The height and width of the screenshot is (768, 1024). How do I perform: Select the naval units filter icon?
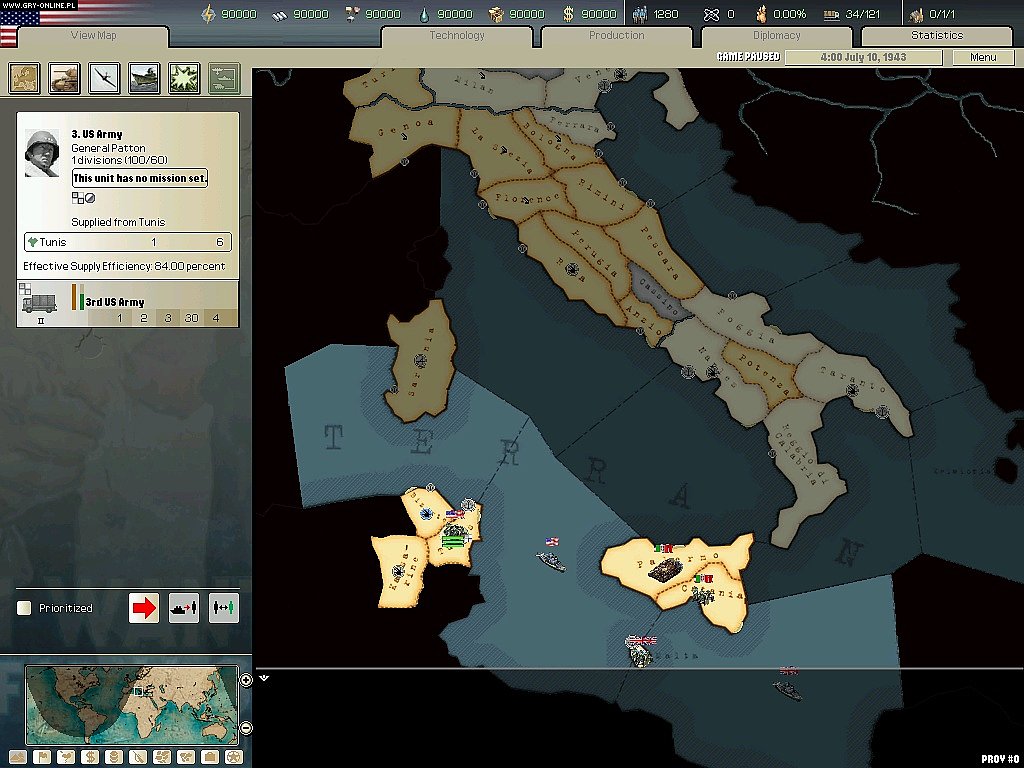144,79
